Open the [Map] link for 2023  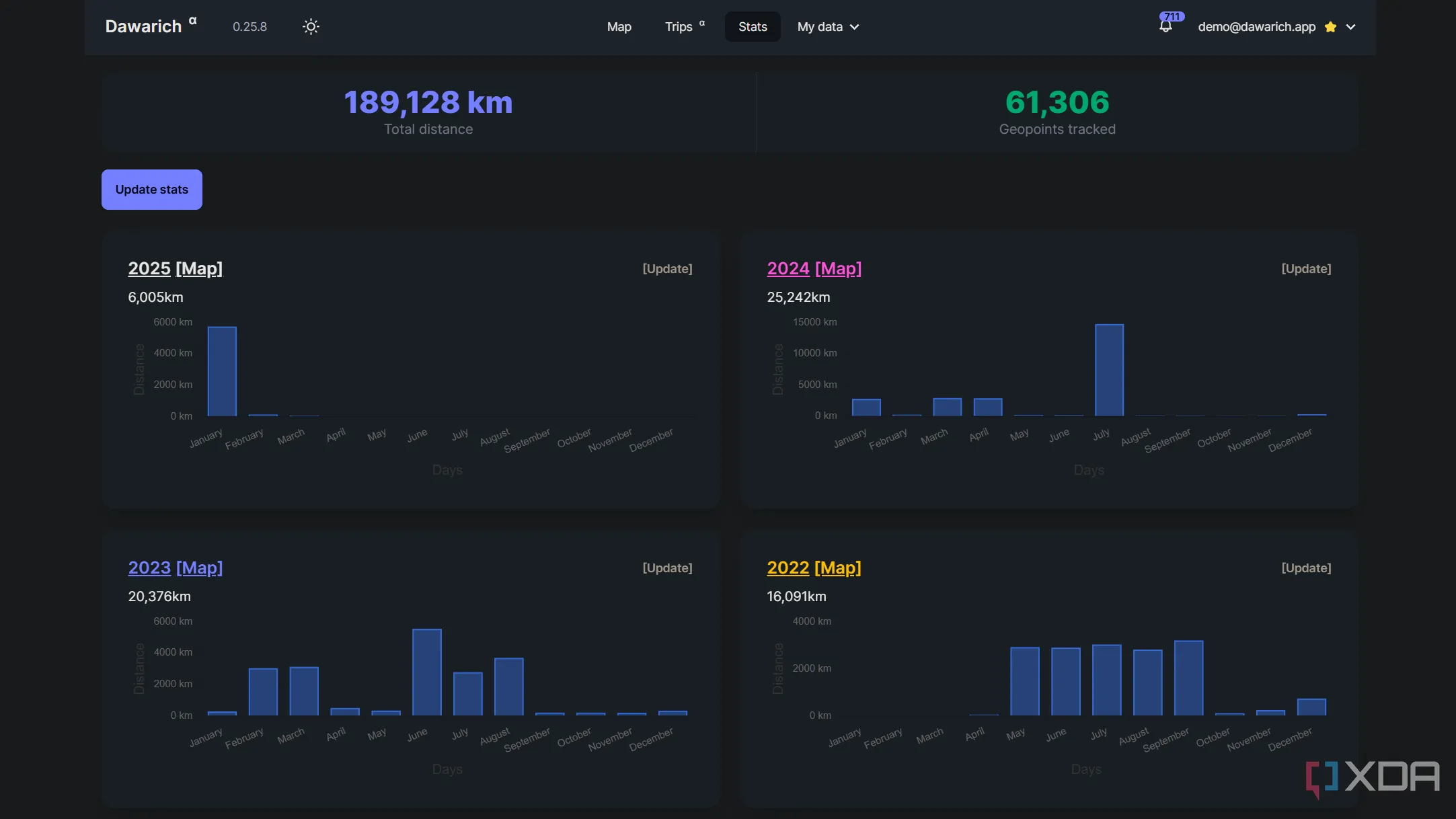(199, 568)
